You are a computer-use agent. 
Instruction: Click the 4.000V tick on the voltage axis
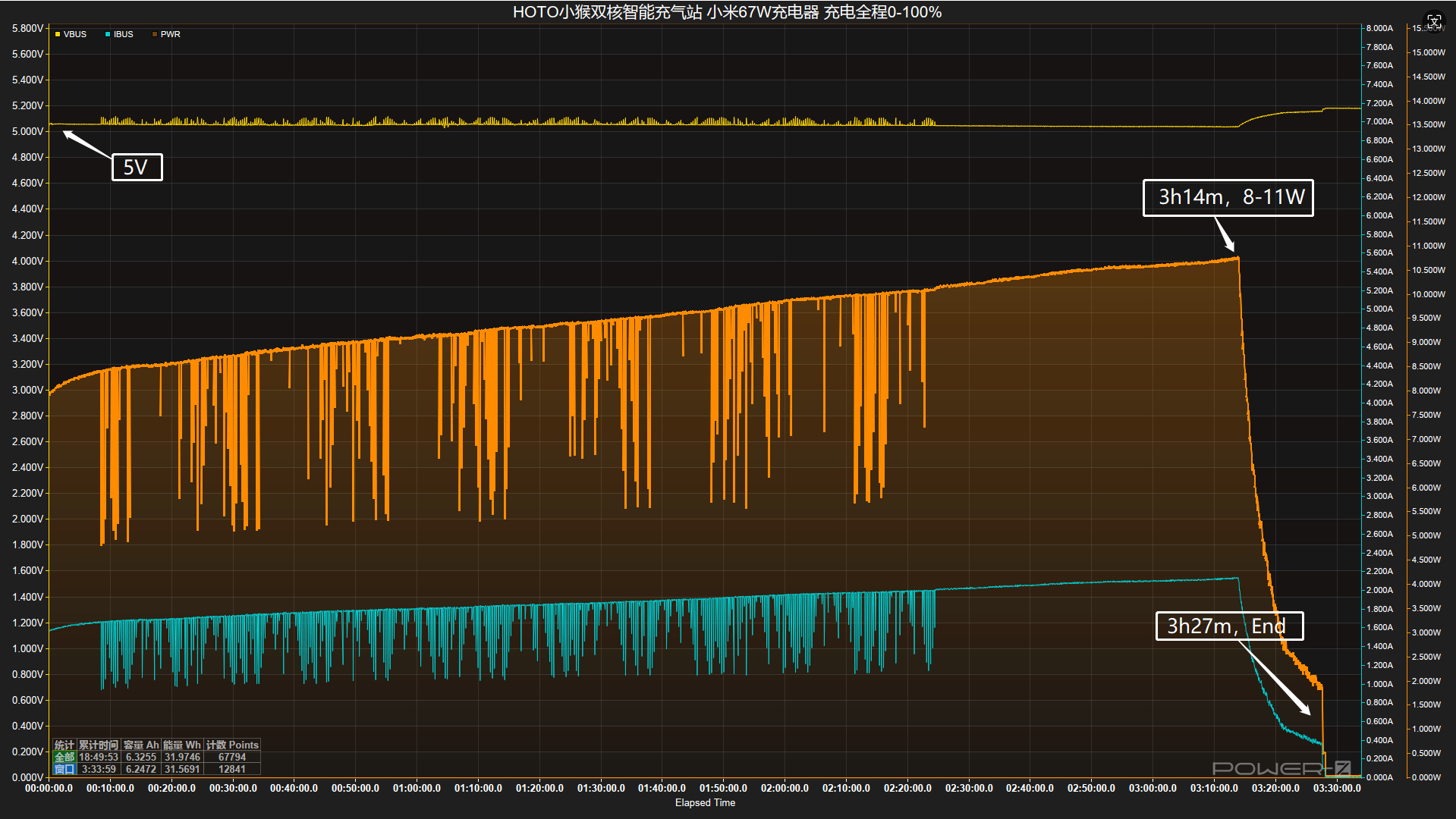click(27, 261)
